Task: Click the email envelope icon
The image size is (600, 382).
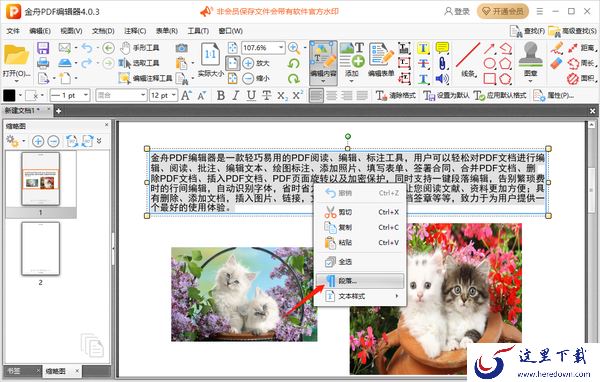Action: tap(65, 48)
